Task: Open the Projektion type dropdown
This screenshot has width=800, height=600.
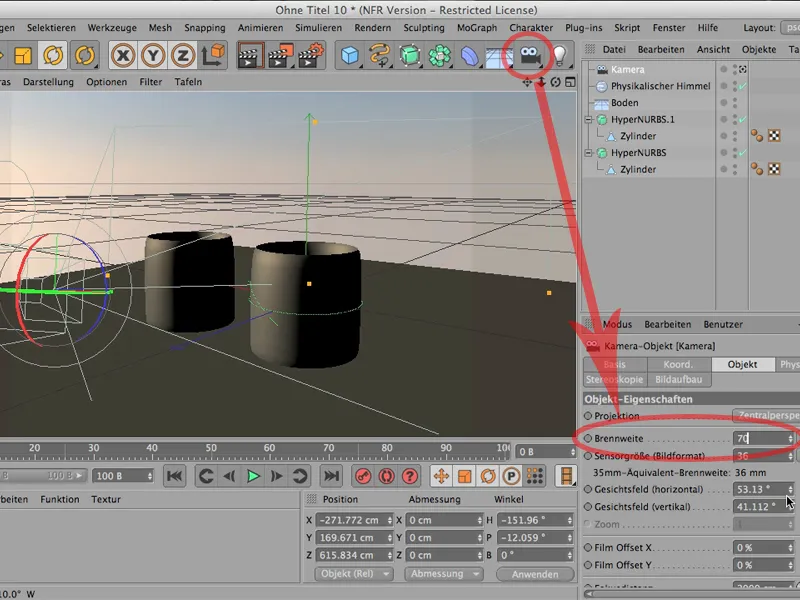Action: pyautogui.click(x=766, y=415)
